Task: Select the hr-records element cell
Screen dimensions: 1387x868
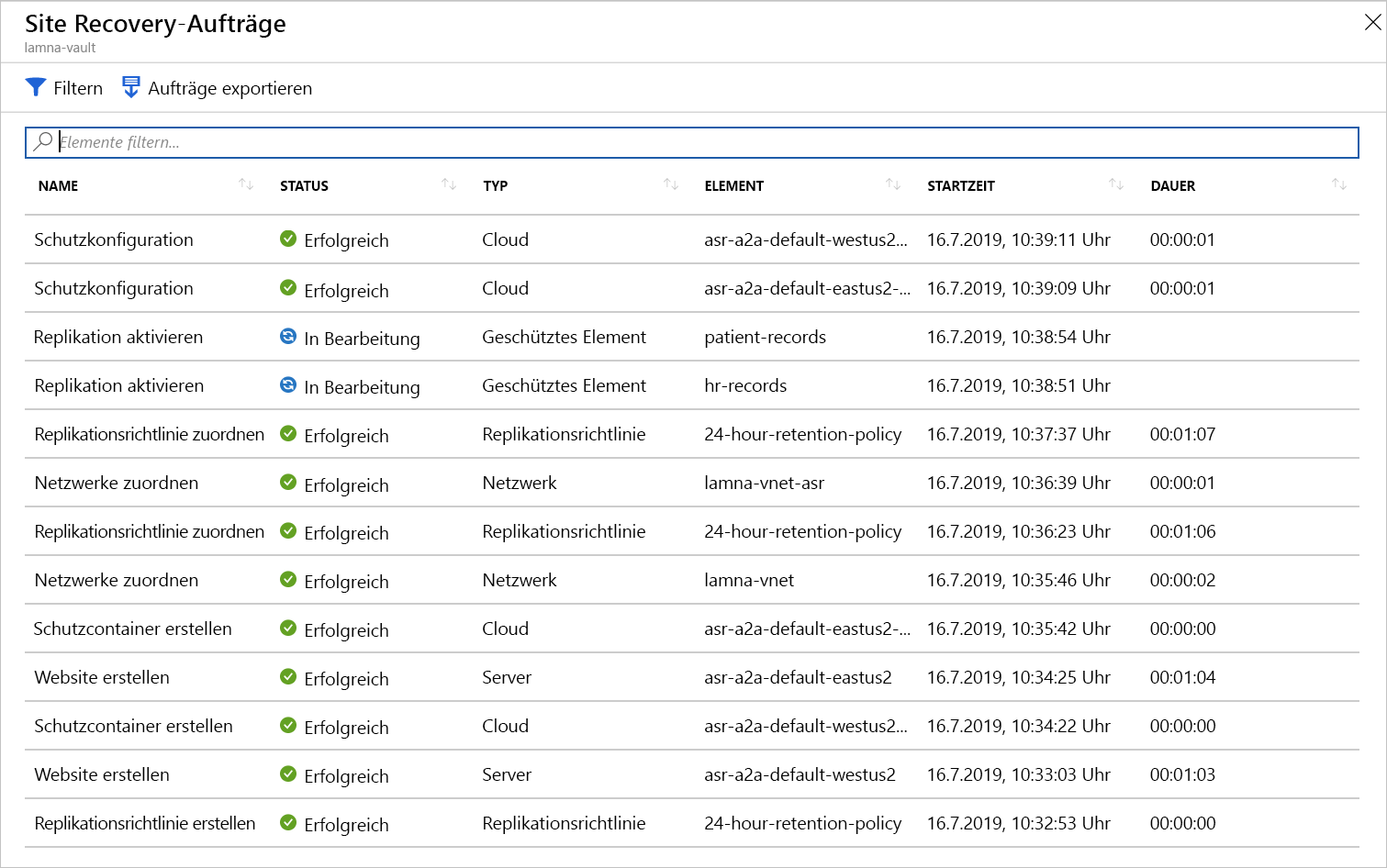Action: pos(745,385)
